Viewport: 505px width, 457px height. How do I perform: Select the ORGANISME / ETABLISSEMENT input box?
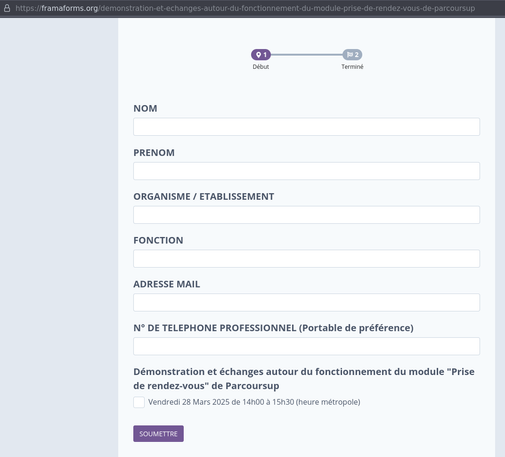click(306, 215)
